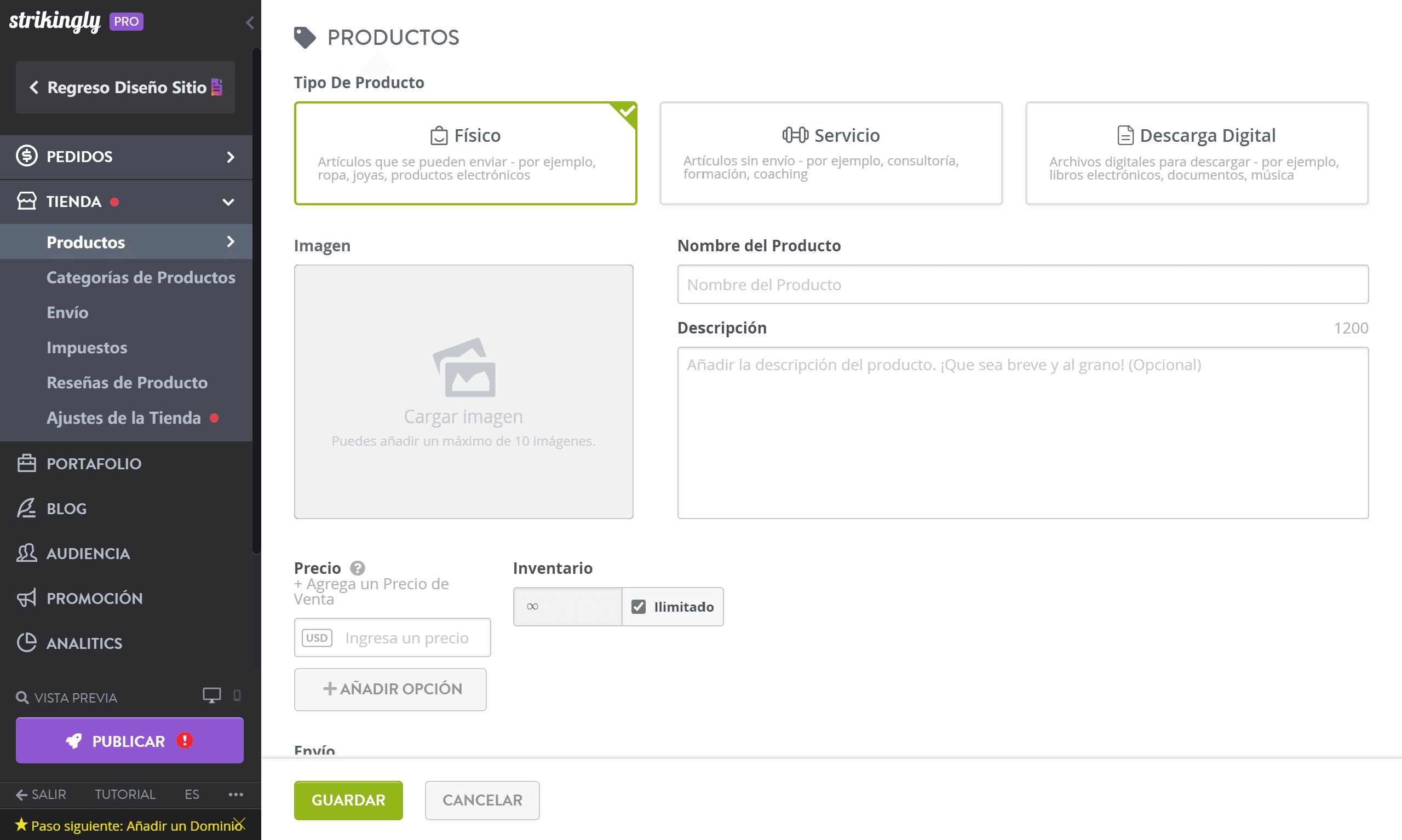
Task: Open the Envío menu item
Action: 67,313
